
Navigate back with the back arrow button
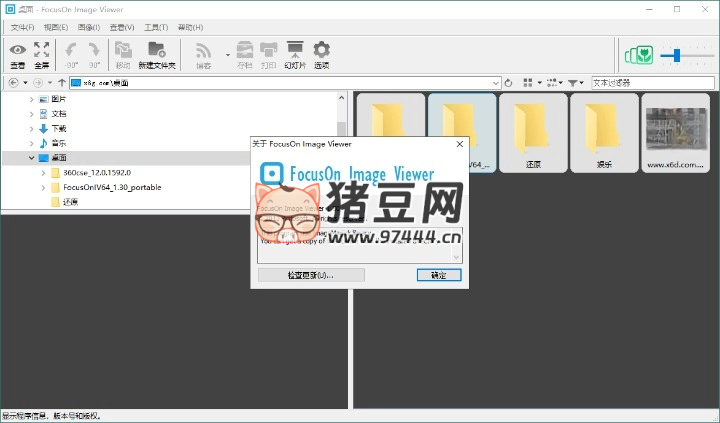coord(13,83)
